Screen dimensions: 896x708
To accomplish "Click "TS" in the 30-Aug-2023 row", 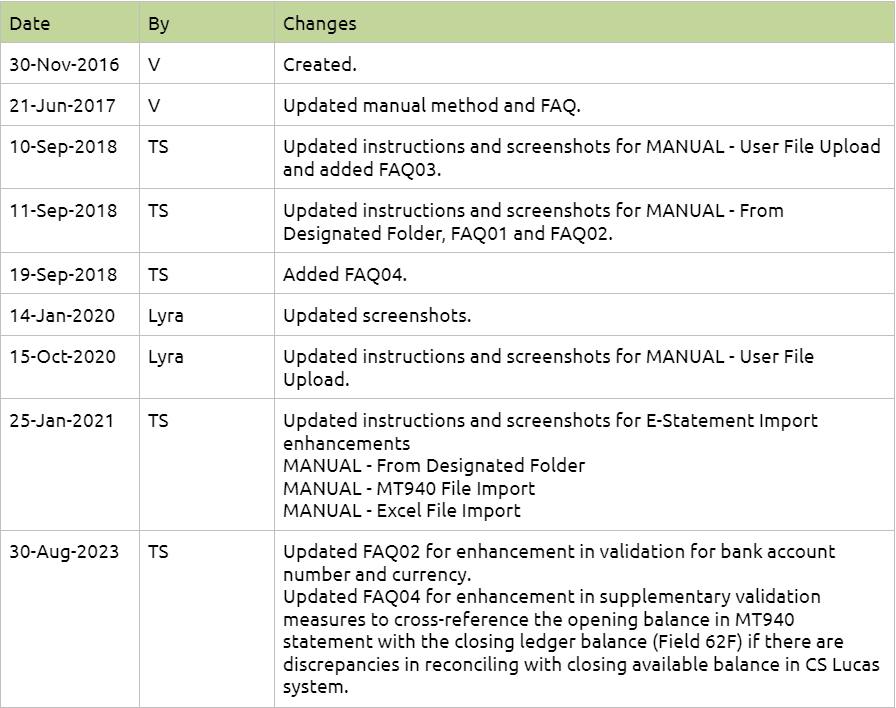I will tap(159, 552).
